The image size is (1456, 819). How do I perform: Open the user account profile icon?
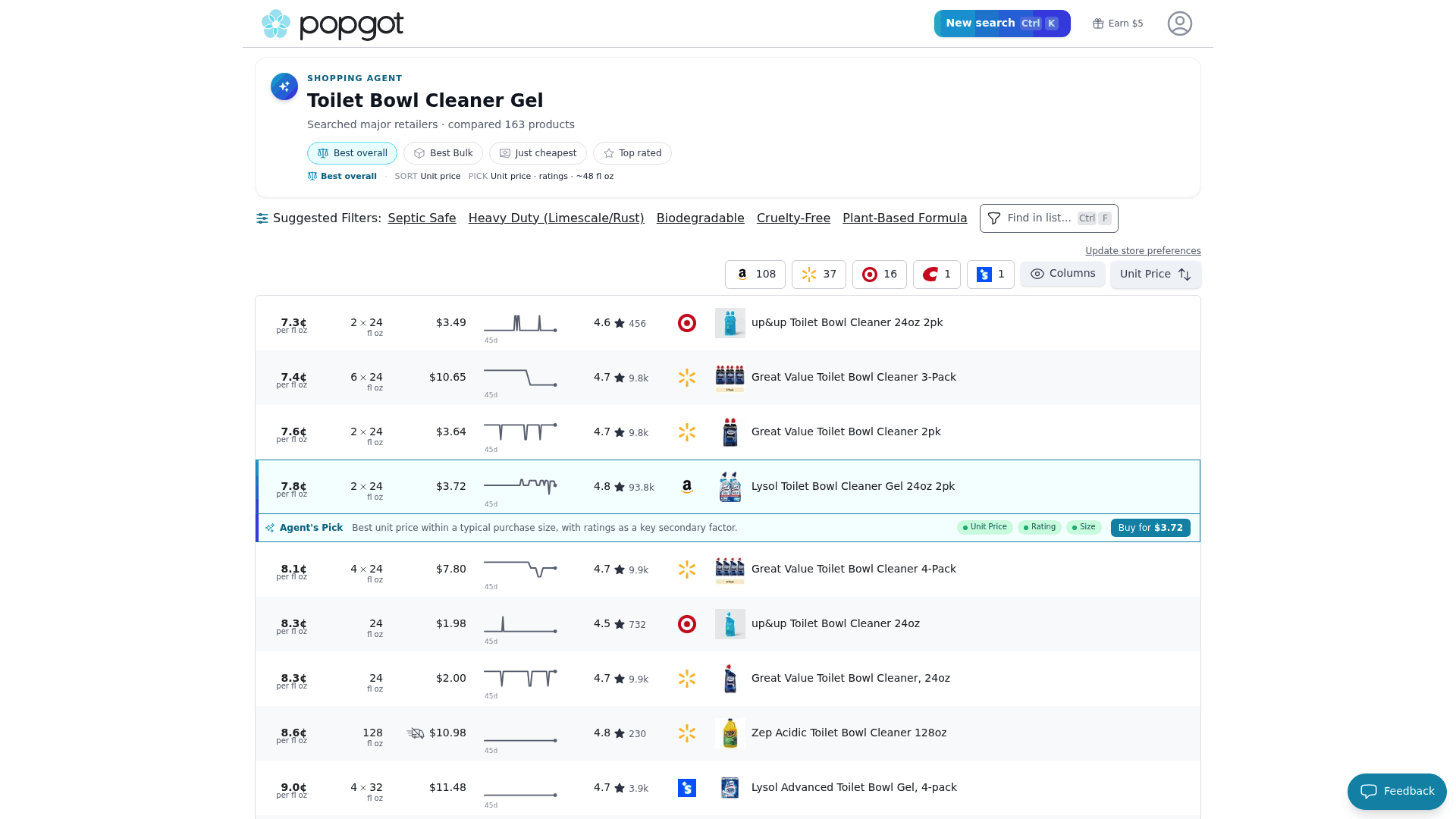pyautogui.click(x=1179, y=24)
